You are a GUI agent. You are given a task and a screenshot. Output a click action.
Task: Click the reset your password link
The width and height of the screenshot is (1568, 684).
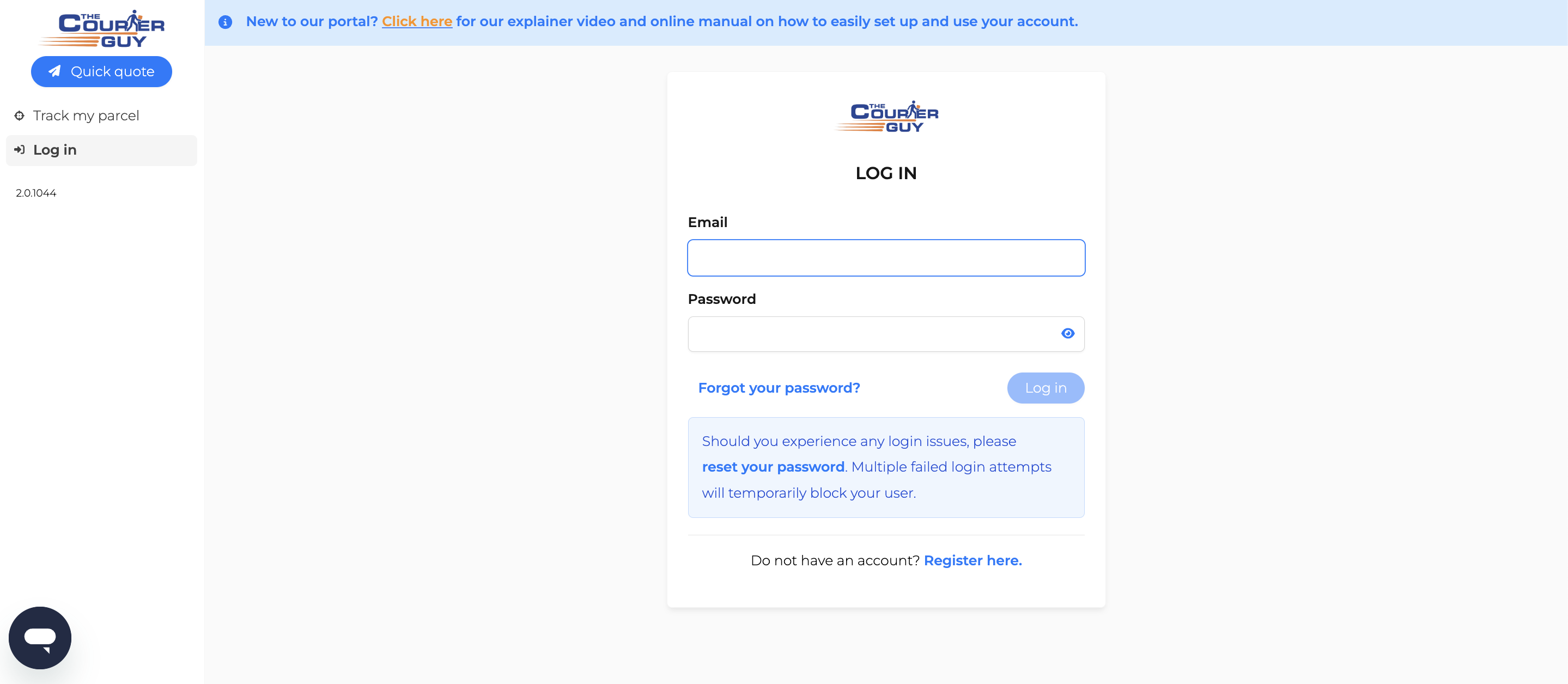click(x=773, y=467)
